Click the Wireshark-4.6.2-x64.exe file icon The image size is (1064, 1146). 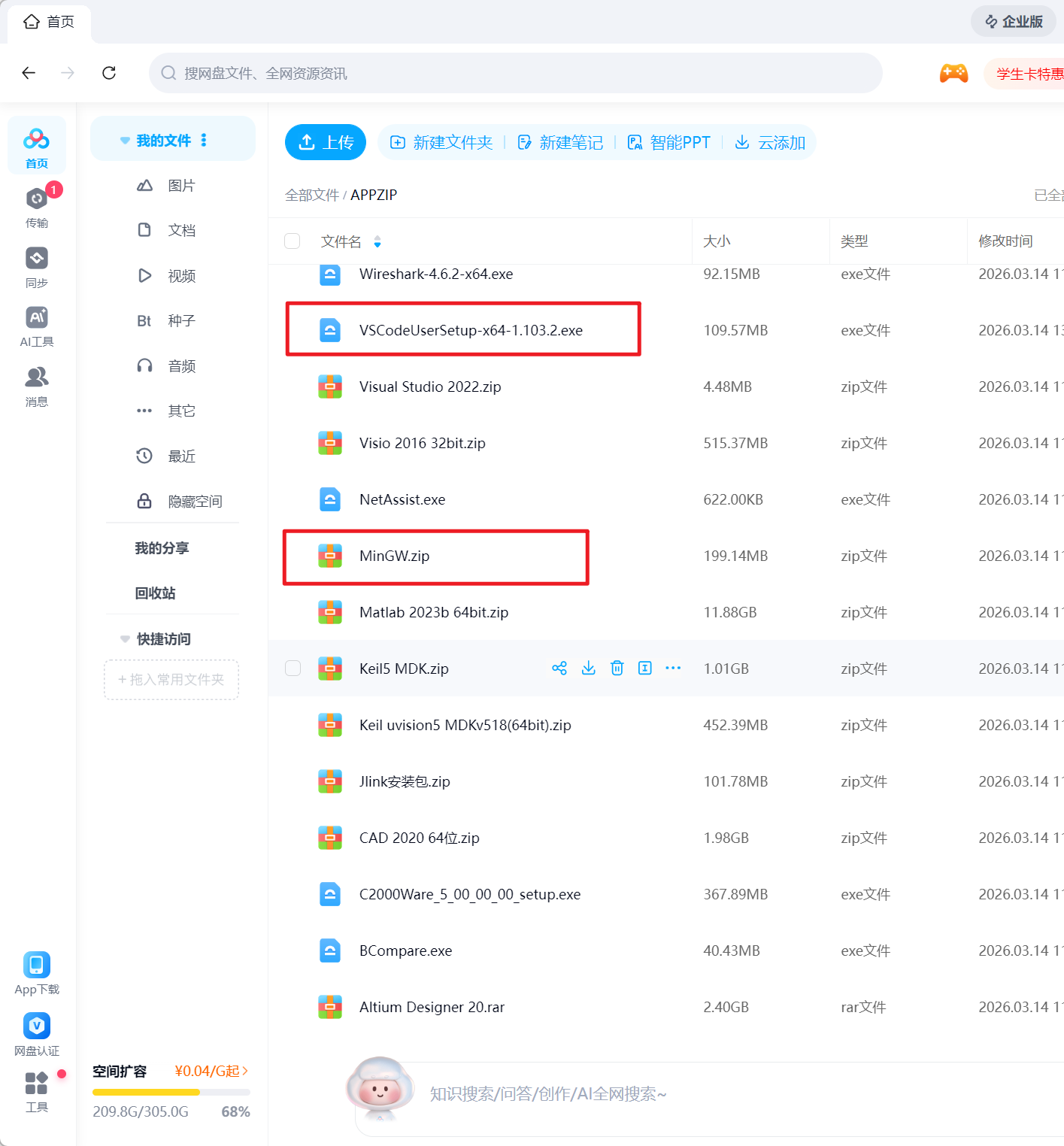[330, 274]
